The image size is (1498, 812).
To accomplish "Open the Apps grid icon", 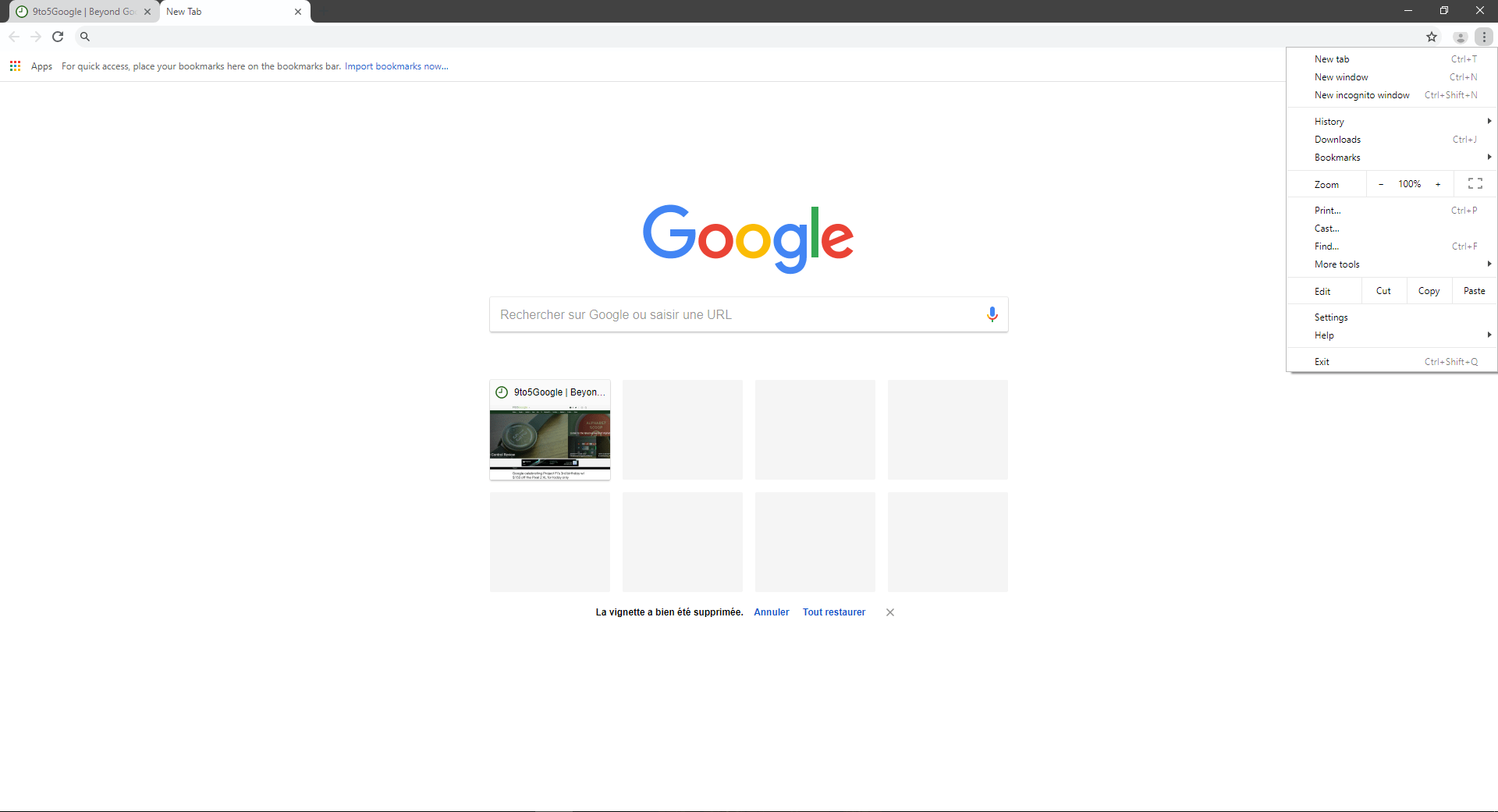I will (14, 66).
